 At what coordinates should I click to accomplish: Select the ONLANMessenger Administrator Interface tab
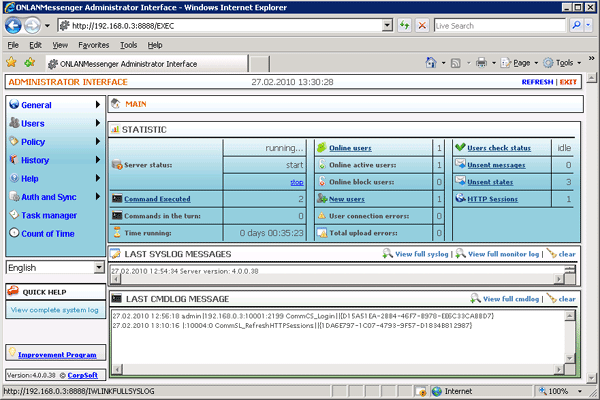[147, 64]
